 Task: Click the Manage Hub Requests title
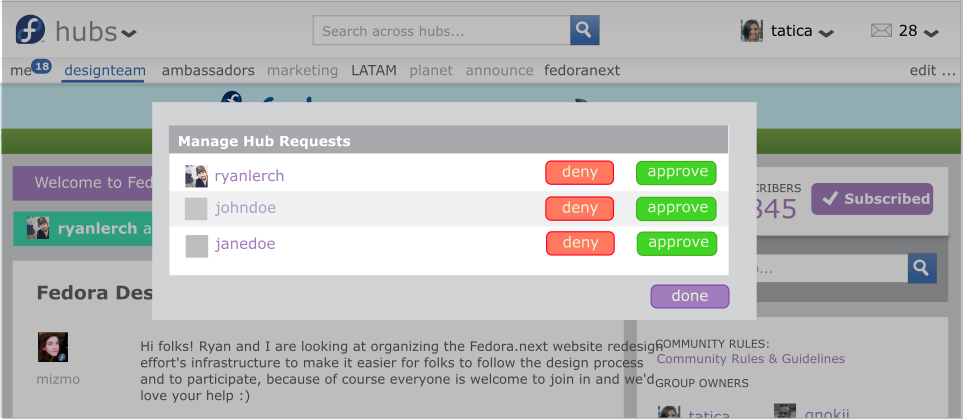264,141
